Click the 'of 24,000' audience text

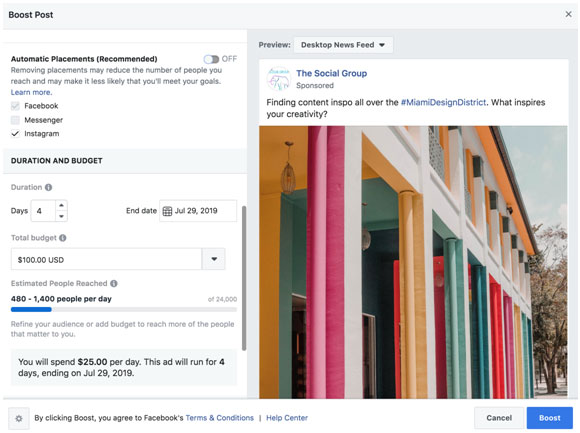pos(222,299)
